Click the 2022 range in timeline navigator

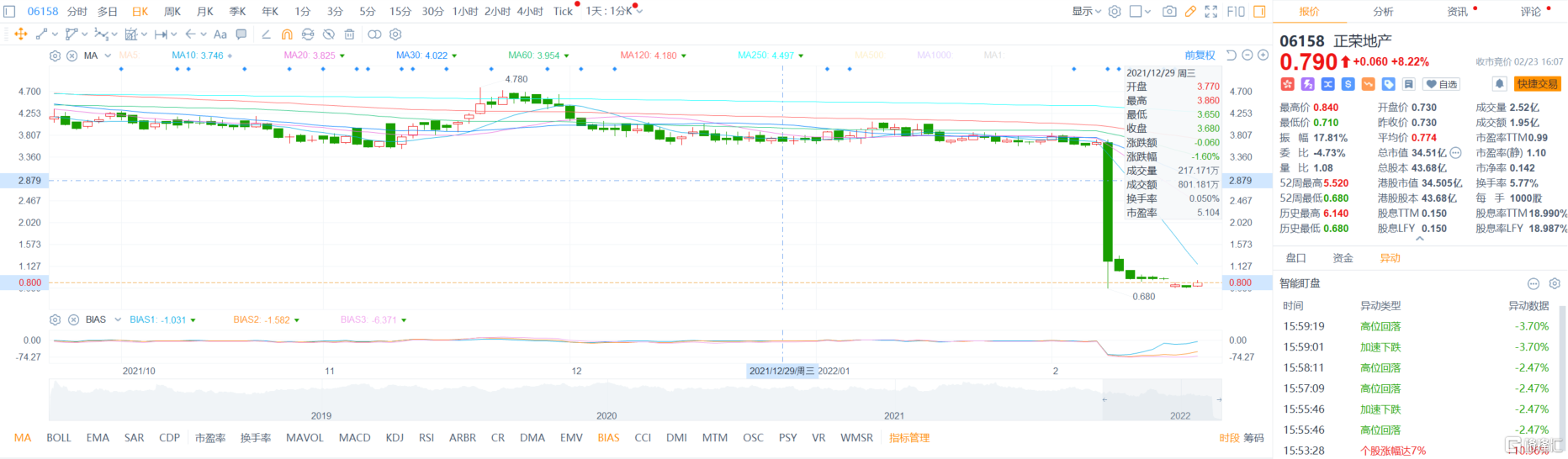click(x=1180, y=415)
